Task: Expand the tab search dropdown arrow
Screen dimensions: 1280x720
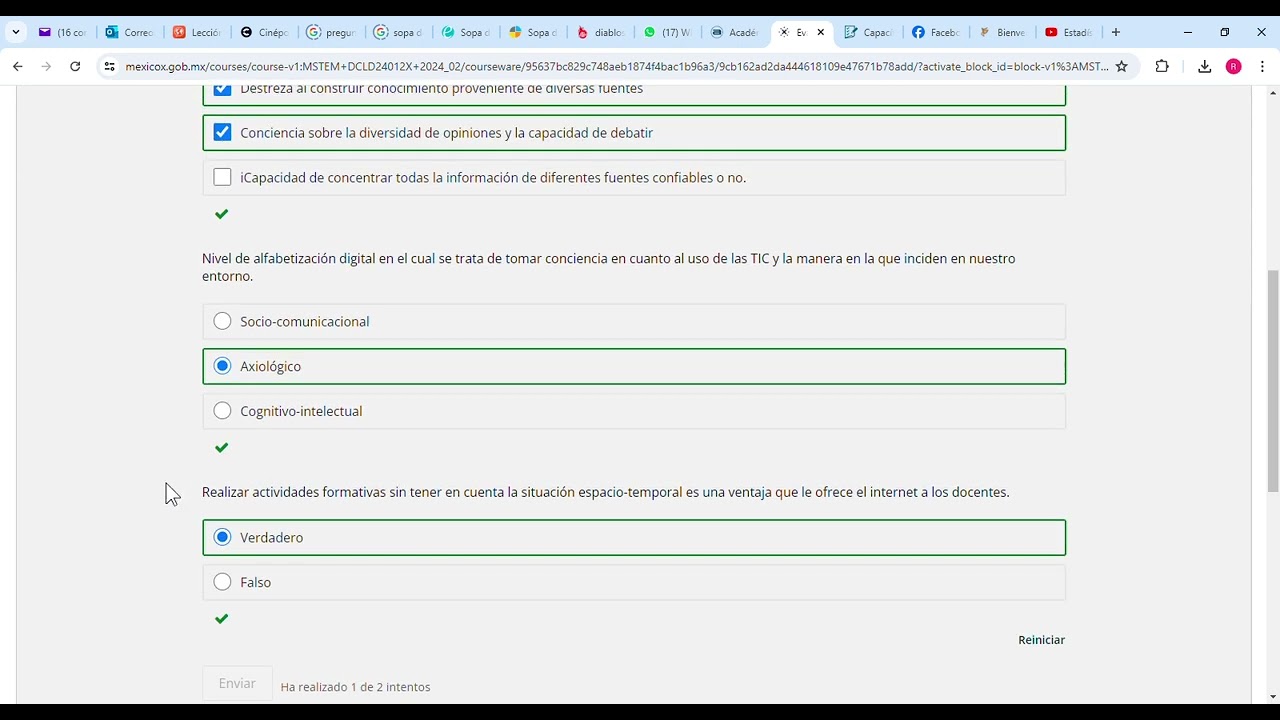Action: click(15, 32)
